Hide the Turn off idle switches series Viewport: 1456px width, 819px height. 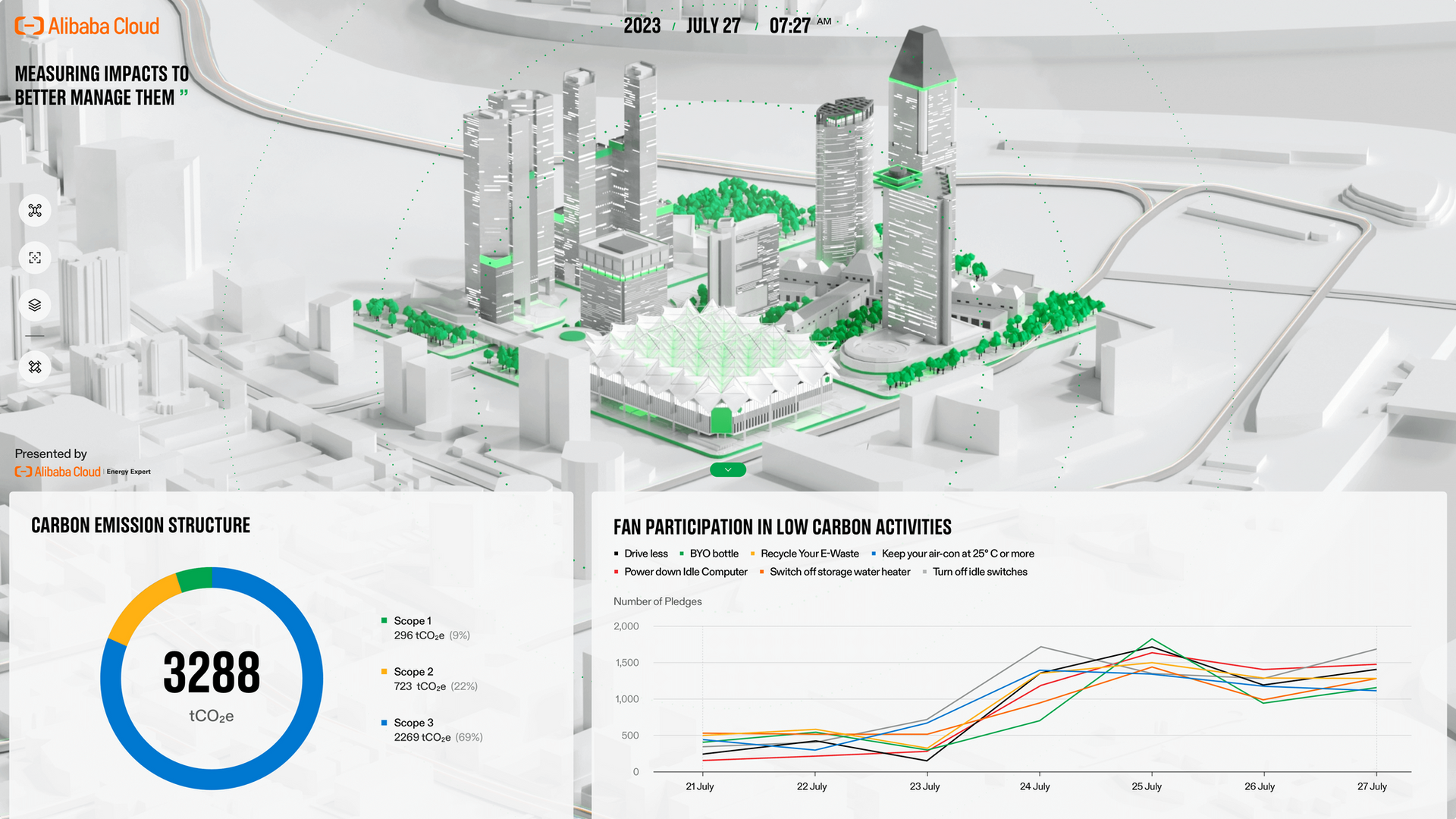click(x=979, y=572)
